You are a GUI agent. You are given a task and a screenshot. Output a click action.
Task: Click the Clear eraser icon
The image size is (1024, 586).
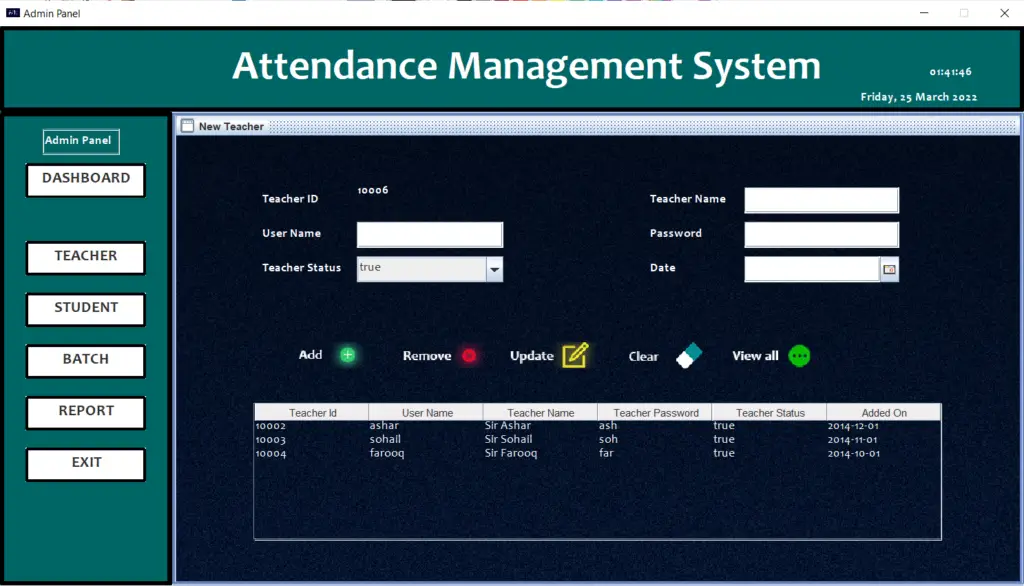pyautogui.click(x=689, y=355)
